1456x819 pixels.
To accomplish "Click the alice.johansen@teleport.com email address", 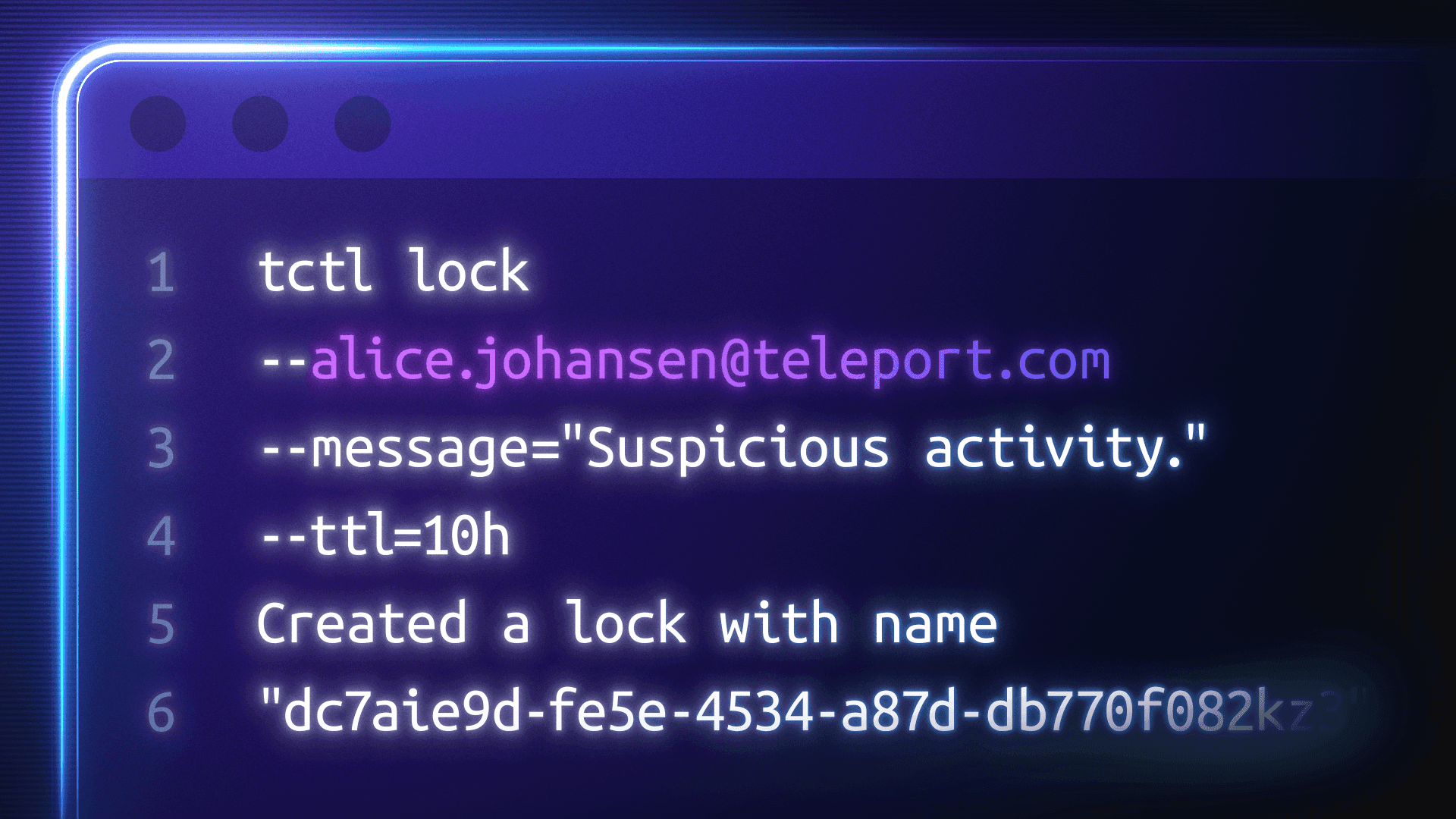I will click(x=711, y=360).
